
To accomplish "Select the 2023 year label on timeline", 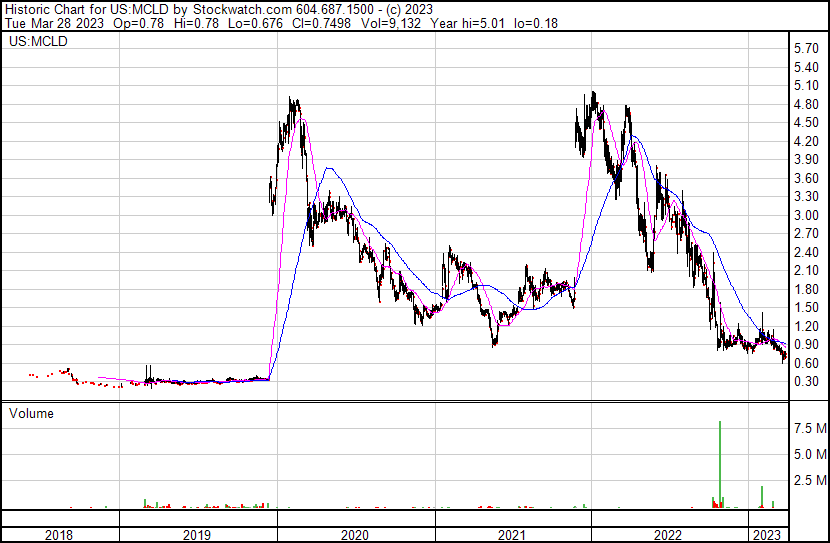I will click(768, 535).
